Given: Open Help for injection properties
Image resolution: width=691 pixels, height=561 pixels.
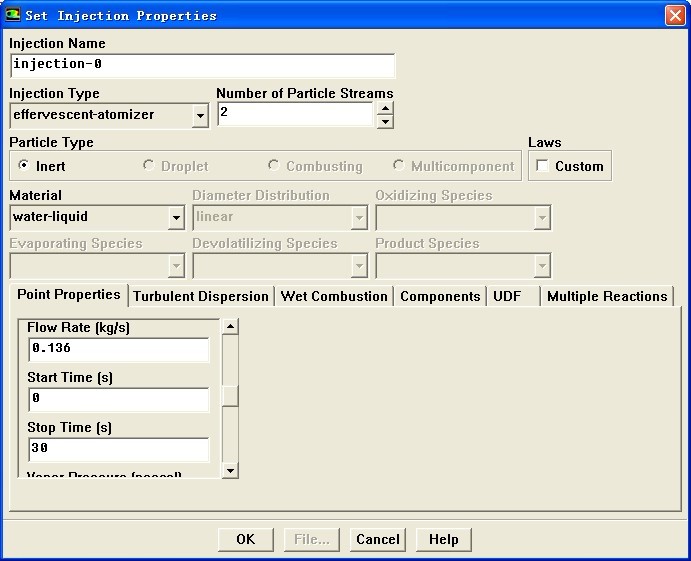Looking at the screenshot, I should [443, 539].
